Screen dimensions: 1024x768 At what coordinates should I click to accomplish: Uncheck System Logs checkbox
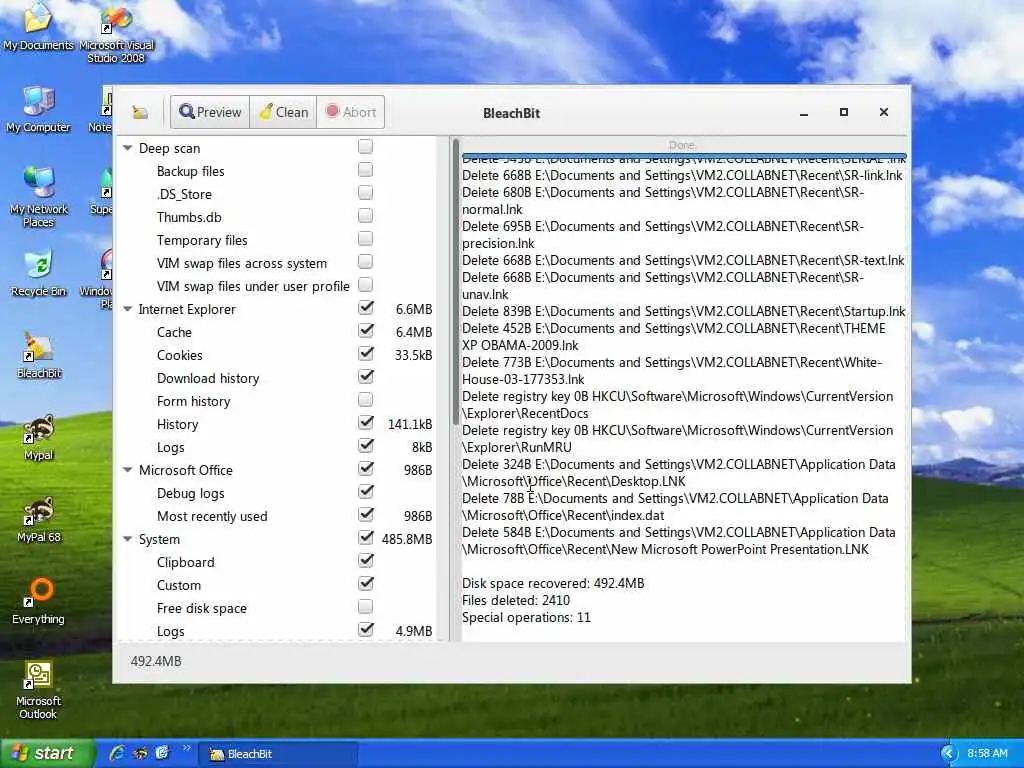366,630
